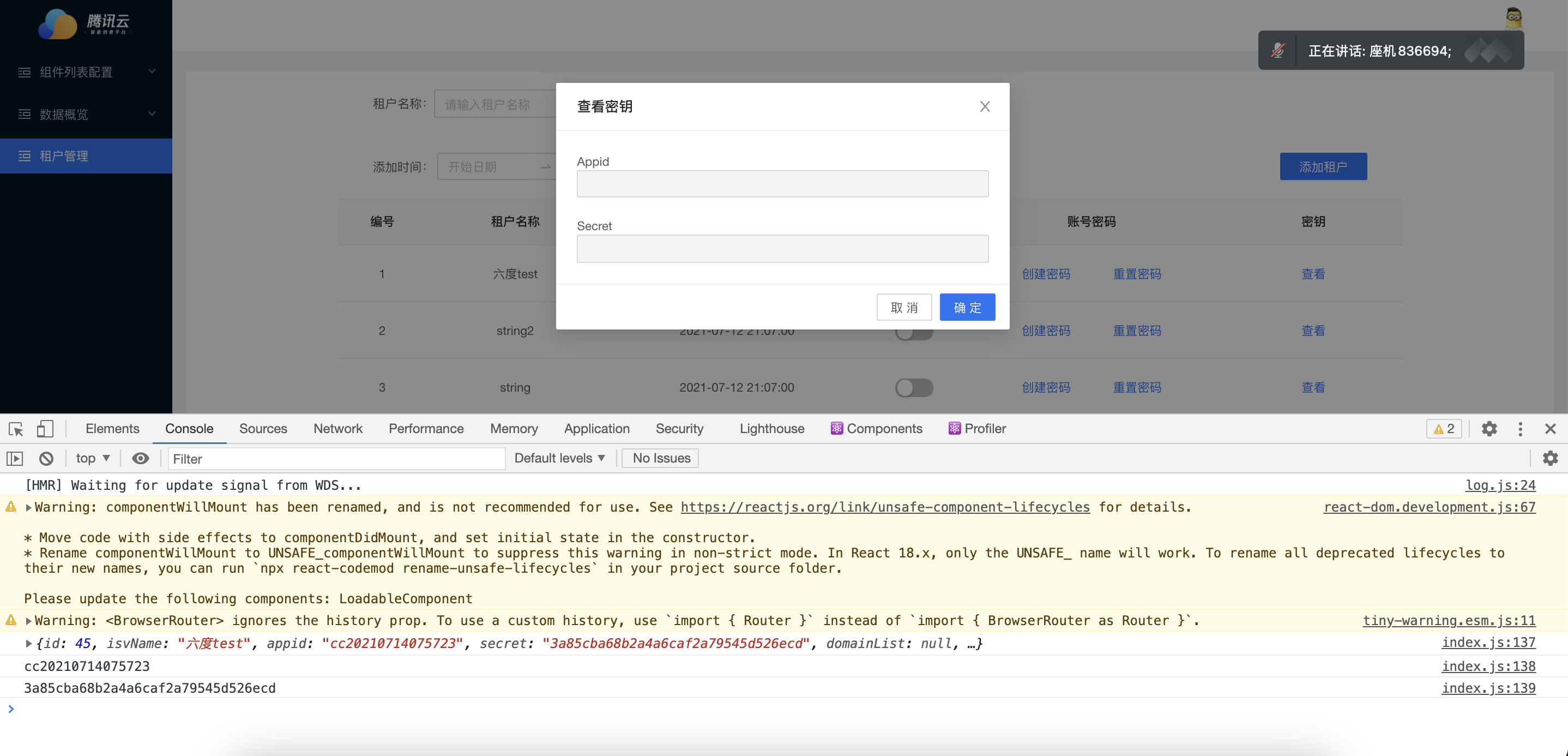The image size is (1568, 756).
Task: Open the React Components tab
Action: click(877, 429)
